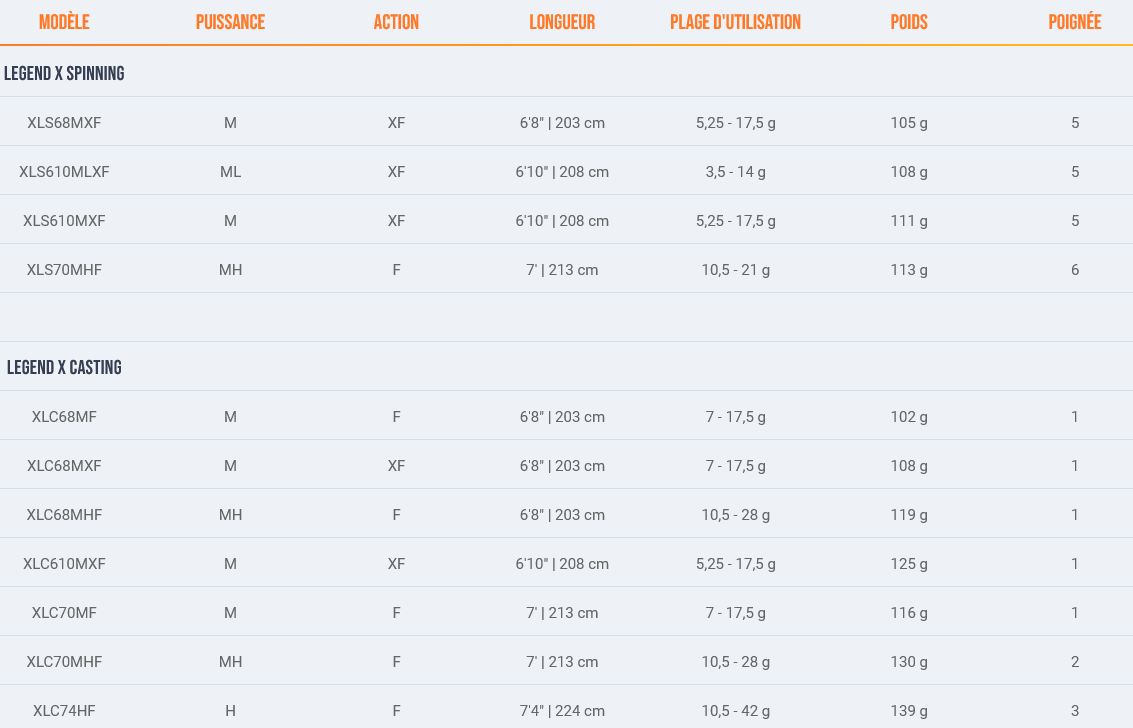Image resolution: width=1133 pixels, height=728 pixels.
Task: Click the 3,5 - 14 g range cell
Action: 735,172
